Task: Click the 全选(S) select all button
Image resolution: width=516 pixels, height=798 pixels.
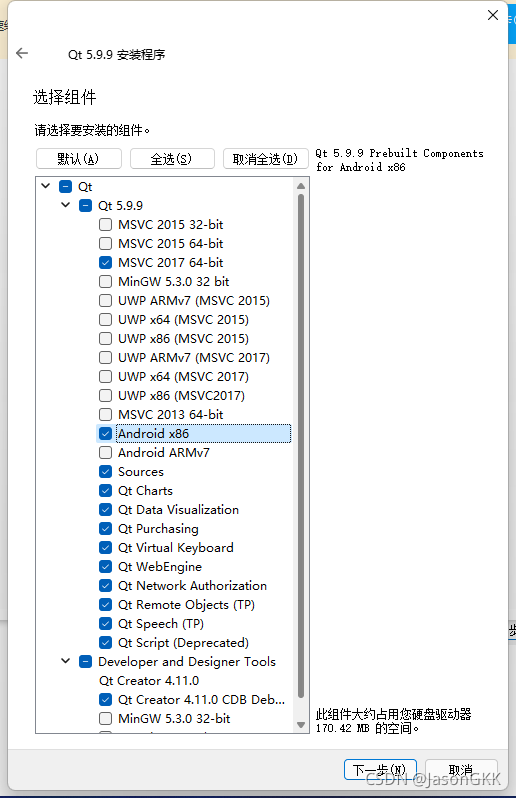Action: point(172,159)
